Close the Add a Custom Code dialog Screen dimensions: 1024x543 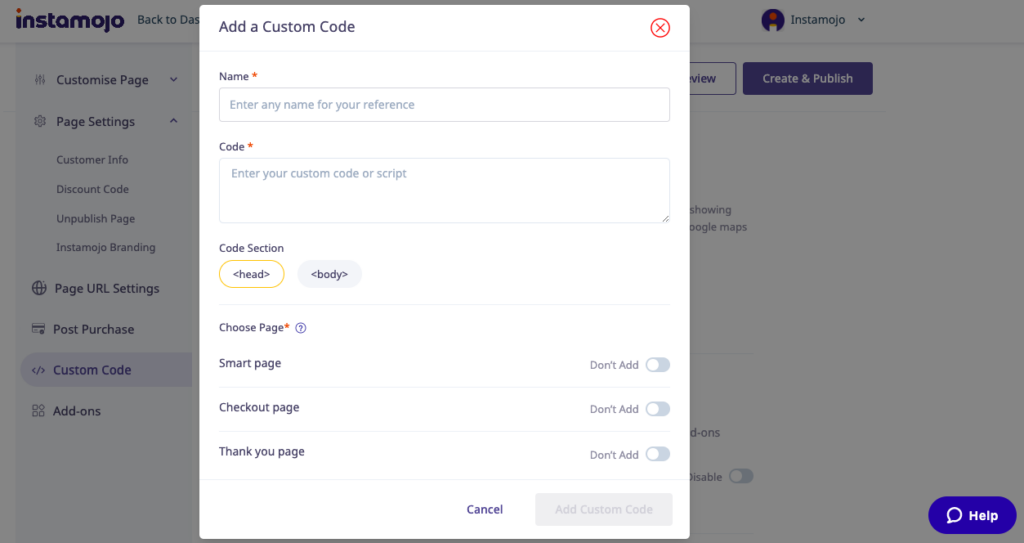pyautogui.click(x=660, y=28)
